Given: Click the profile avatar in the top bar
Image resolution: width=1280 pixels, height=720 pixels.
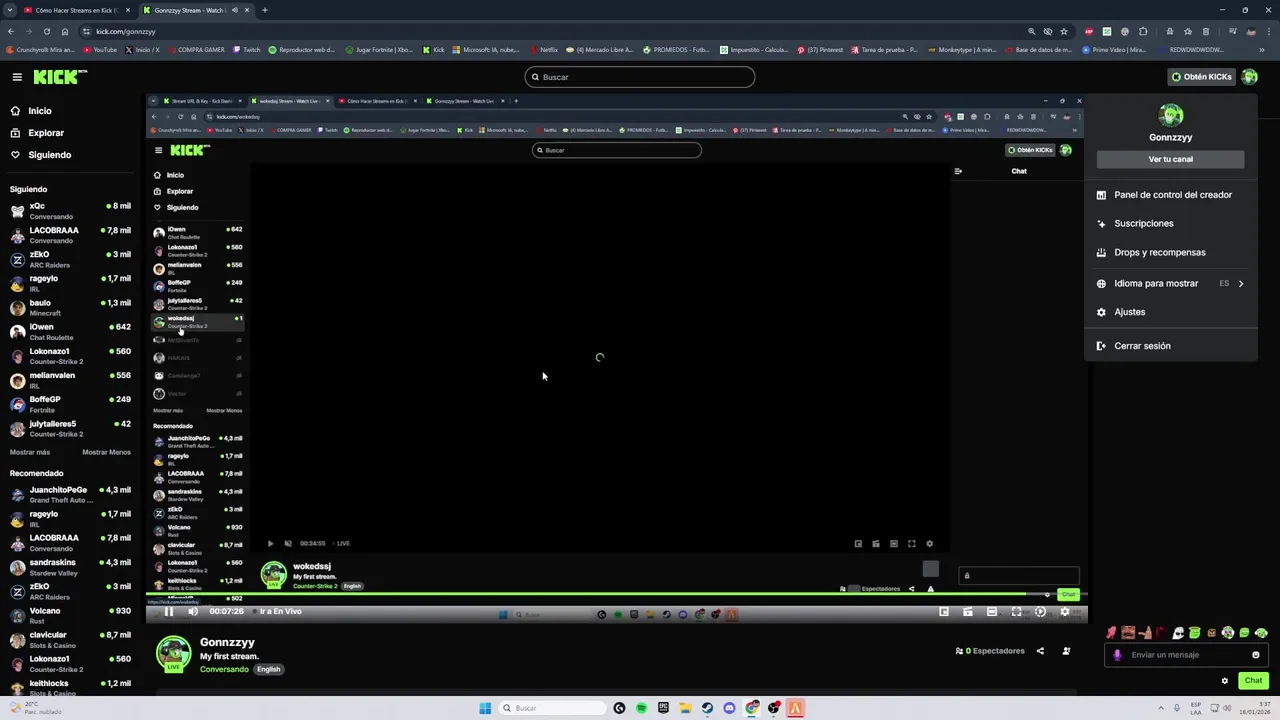Looking at the screenshot, I should [x=1249, y=77].
